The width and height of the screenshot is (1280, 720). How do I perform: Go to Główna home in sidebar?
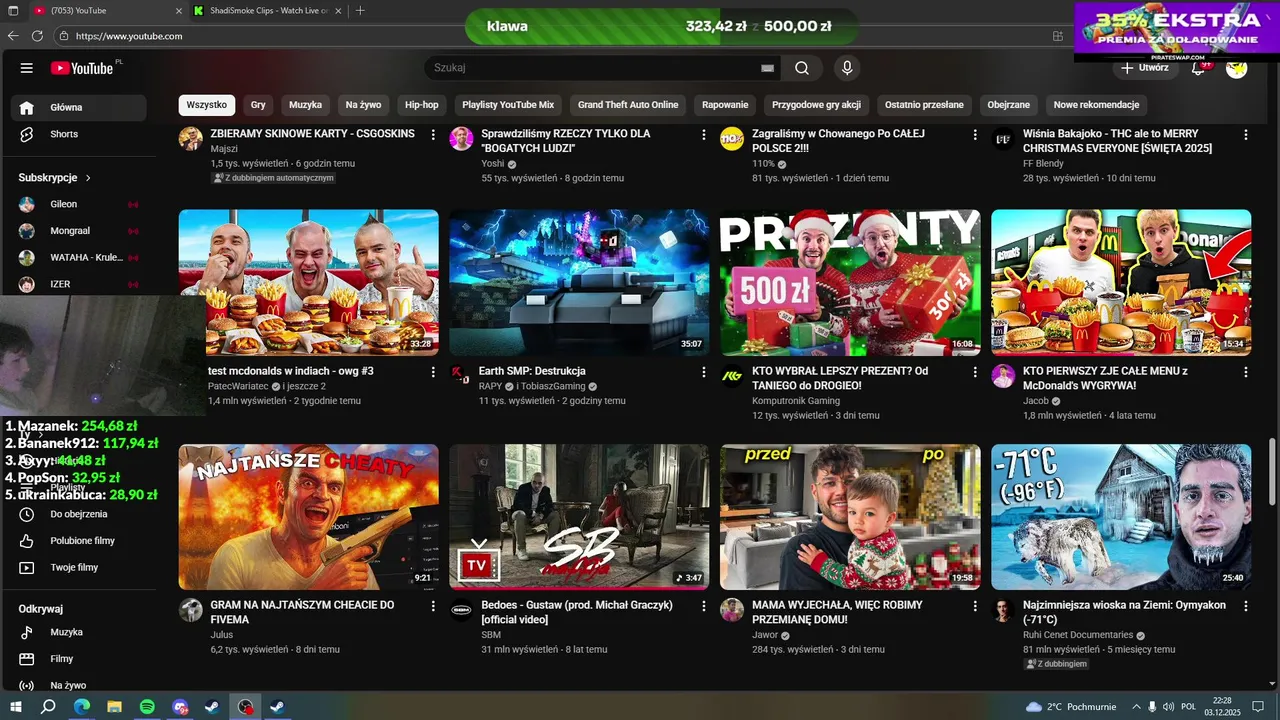coord(79,107)
